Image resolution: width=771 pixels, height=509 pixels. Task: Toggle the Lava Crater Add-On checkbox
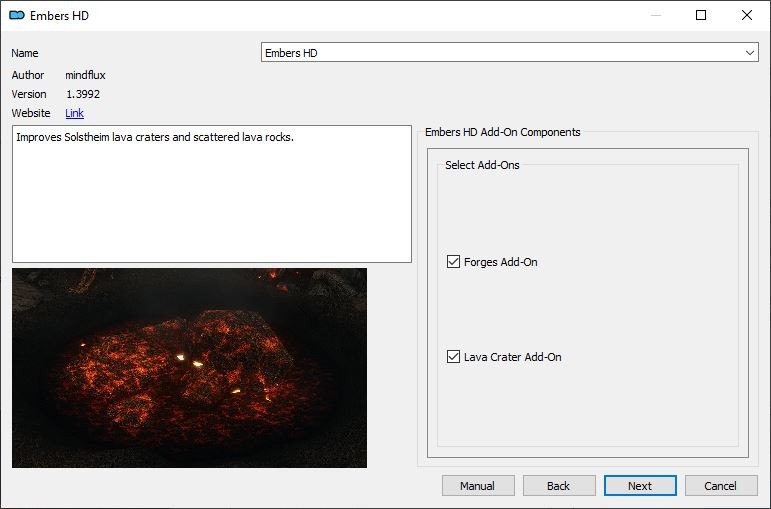click(x=453, y=357)
